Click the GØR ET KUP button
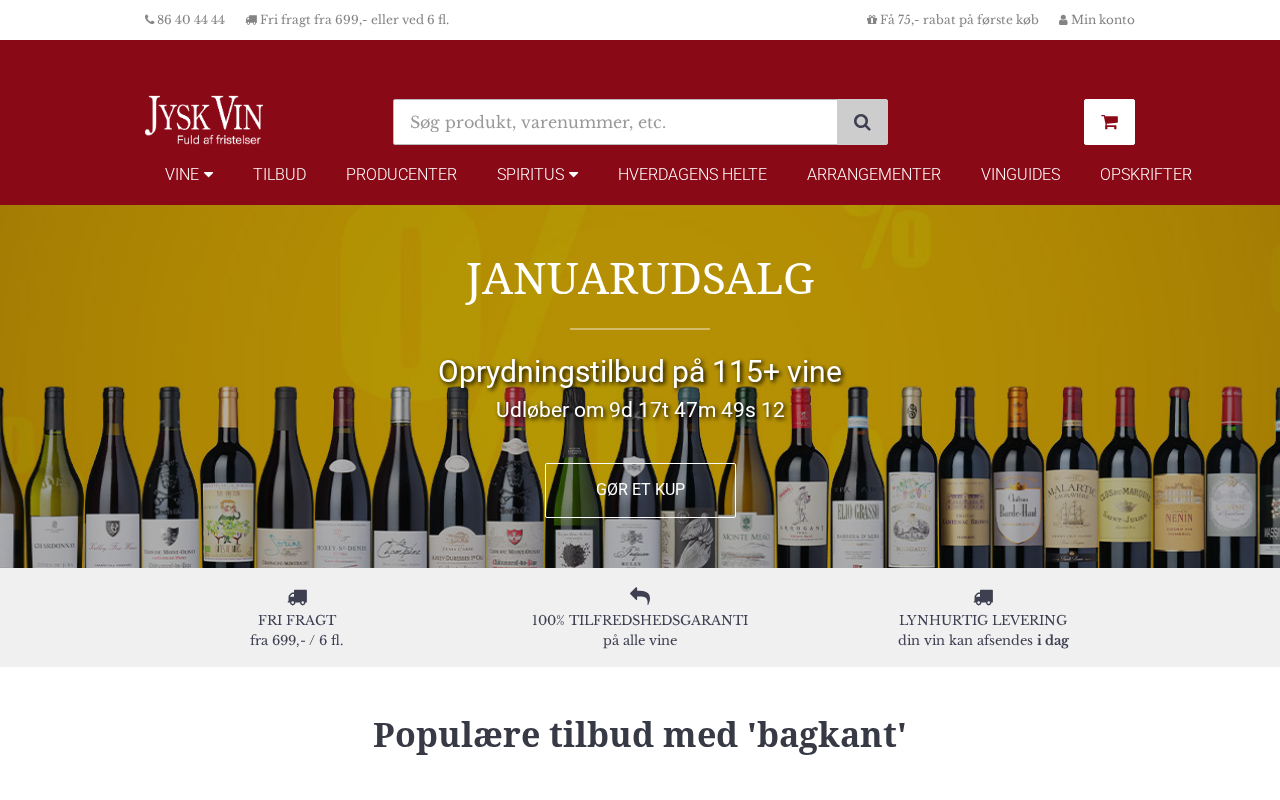This screenshot has width=1280, height=800. pos(640,490)
